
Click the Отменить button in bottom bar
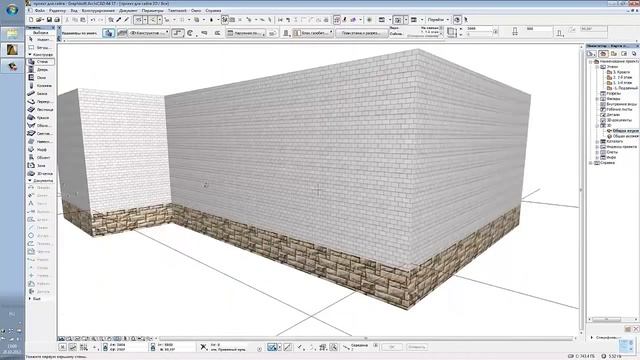[x=417, y=347]
